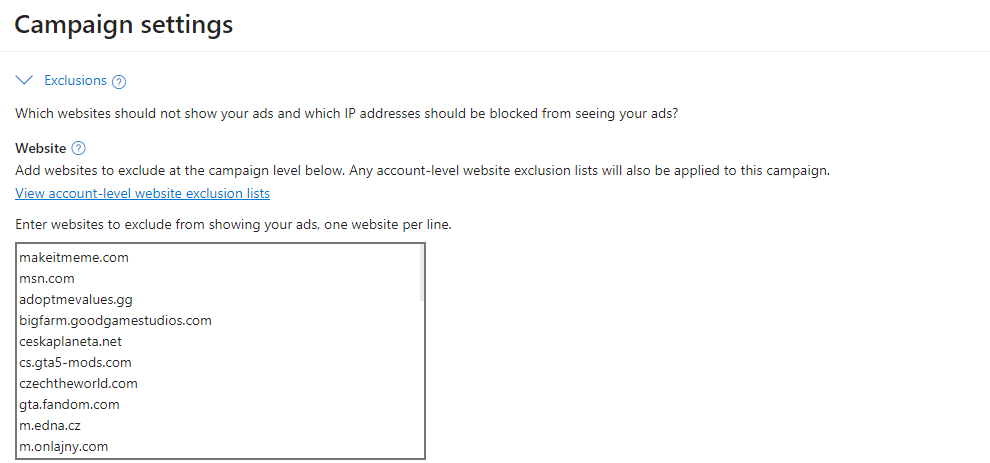Viewport: 990px width, 463px height.
Task: Click the Exclusions section heading
Action: tap(75, 80)
